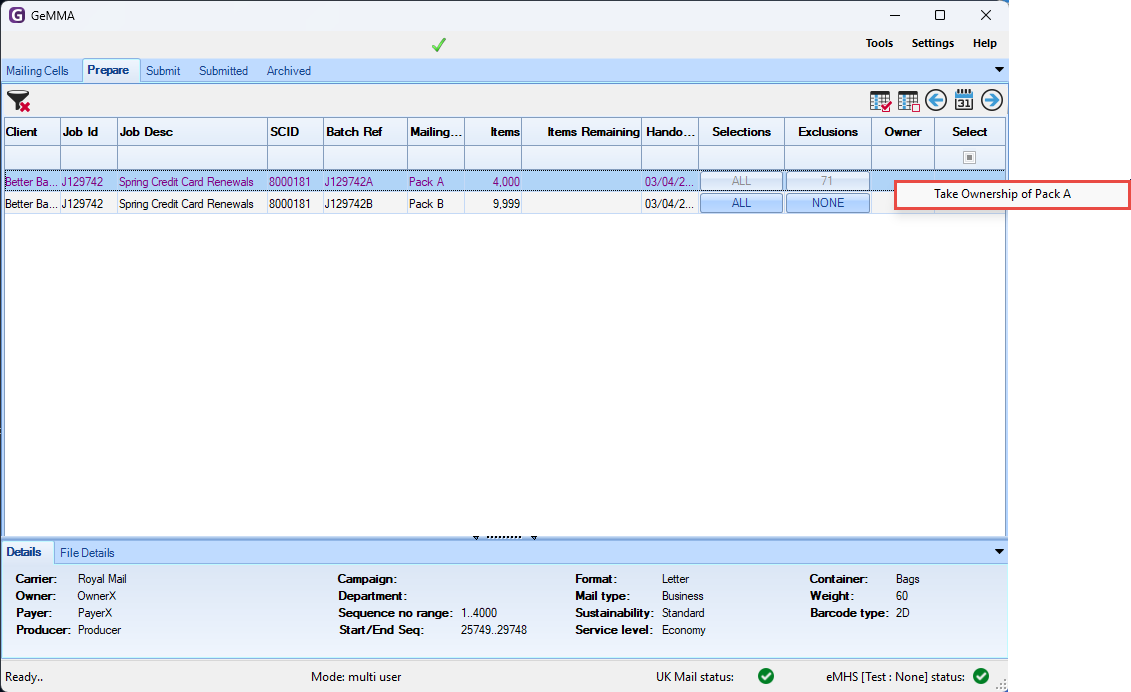This screenshot has height=692, width=1131.
Task: Click the 71 exclusions button for Pack A
Action: (828, 181)
